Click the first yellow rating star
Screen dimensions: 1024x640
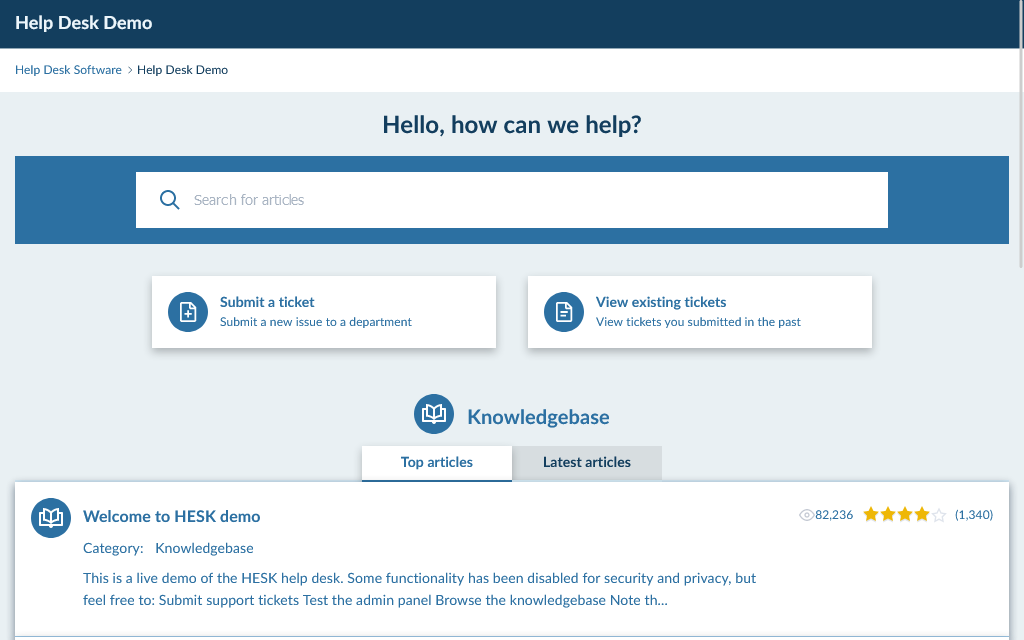pos(871,515)
